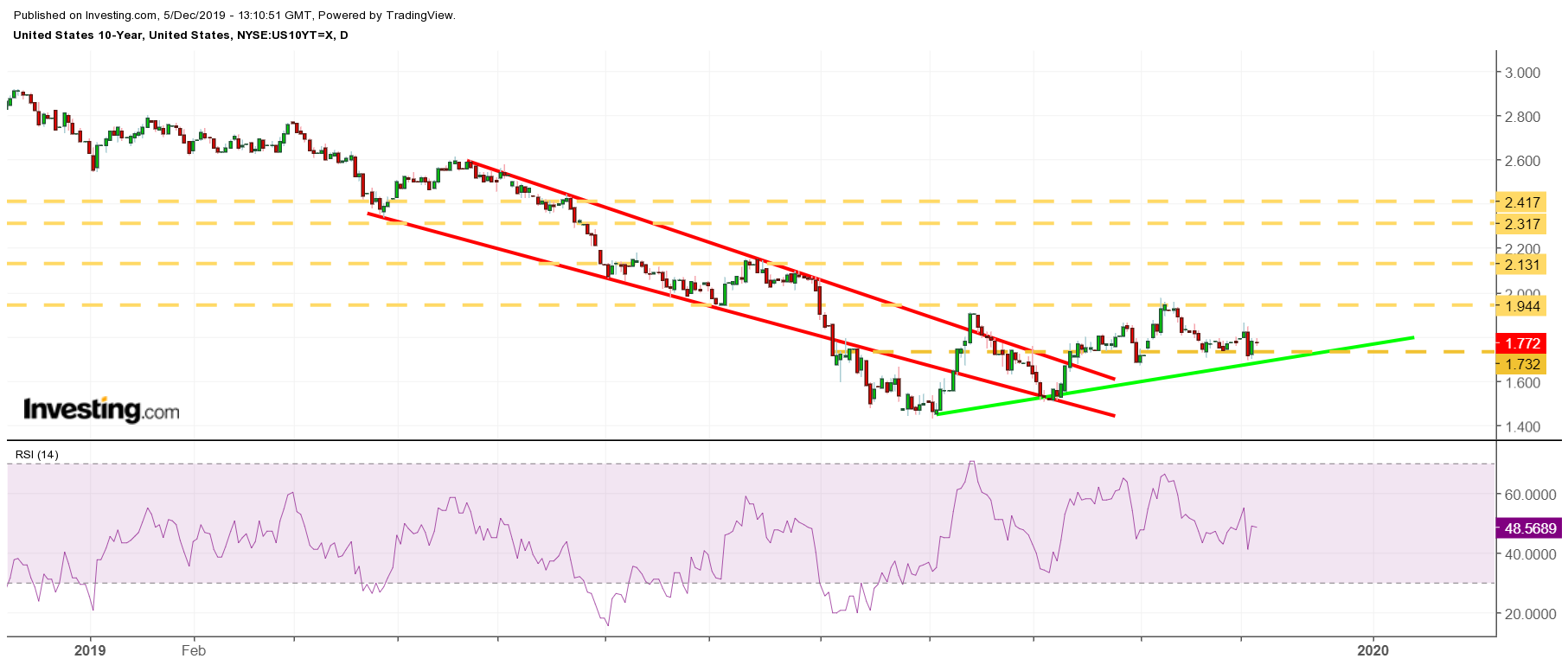Click the Feb time axis label
The height and width of the screenshot is (665, 1568).
(x=194, y=650)
